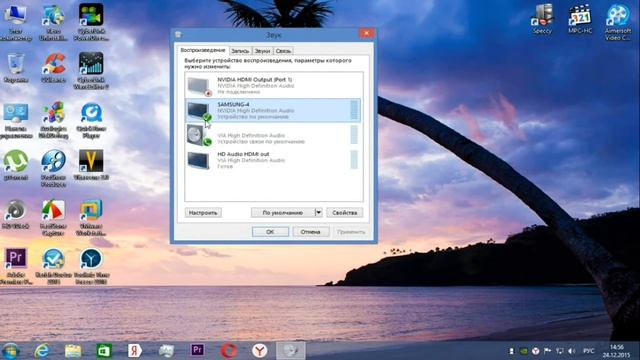The image size is (640, 360).
Task: Launch Internet Explorer from the taskbar
Action: [x=42, y=351]
